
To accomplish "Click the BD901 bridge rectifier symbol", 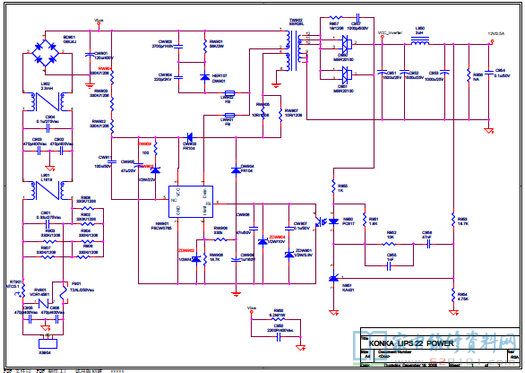I will [46, 53].
